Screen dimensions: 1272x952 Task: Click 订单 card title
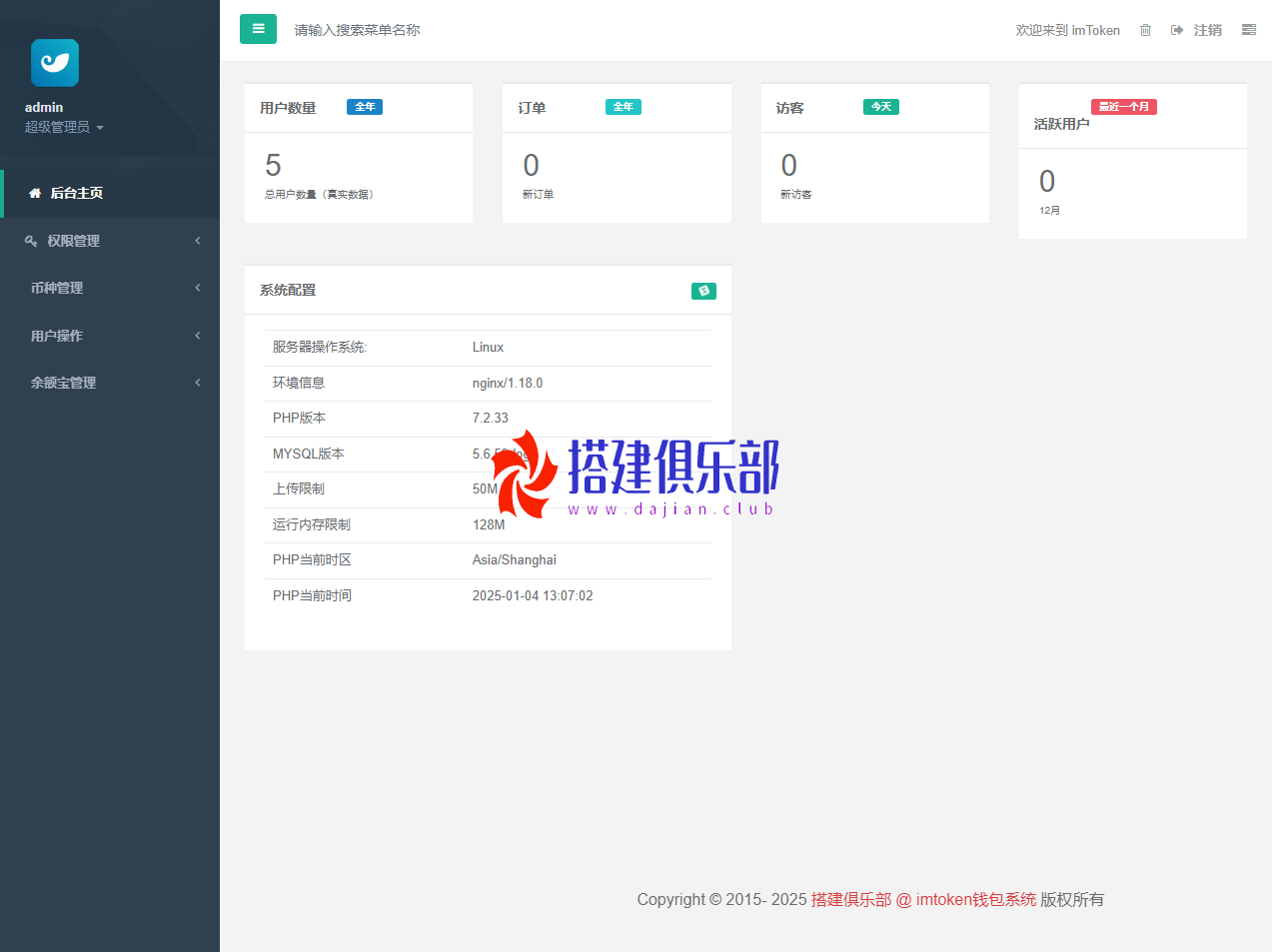[x=532, y=108]
